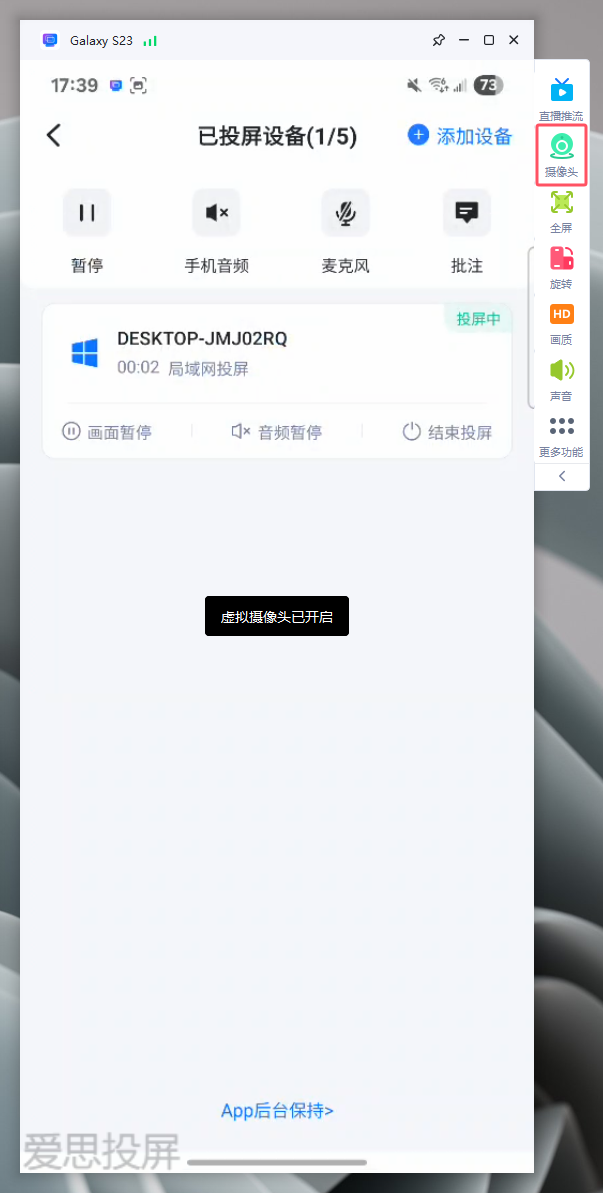The image size is (603, 1193).
Task: Pin the Galaxy S23 window on top
Action: [438, 41]
